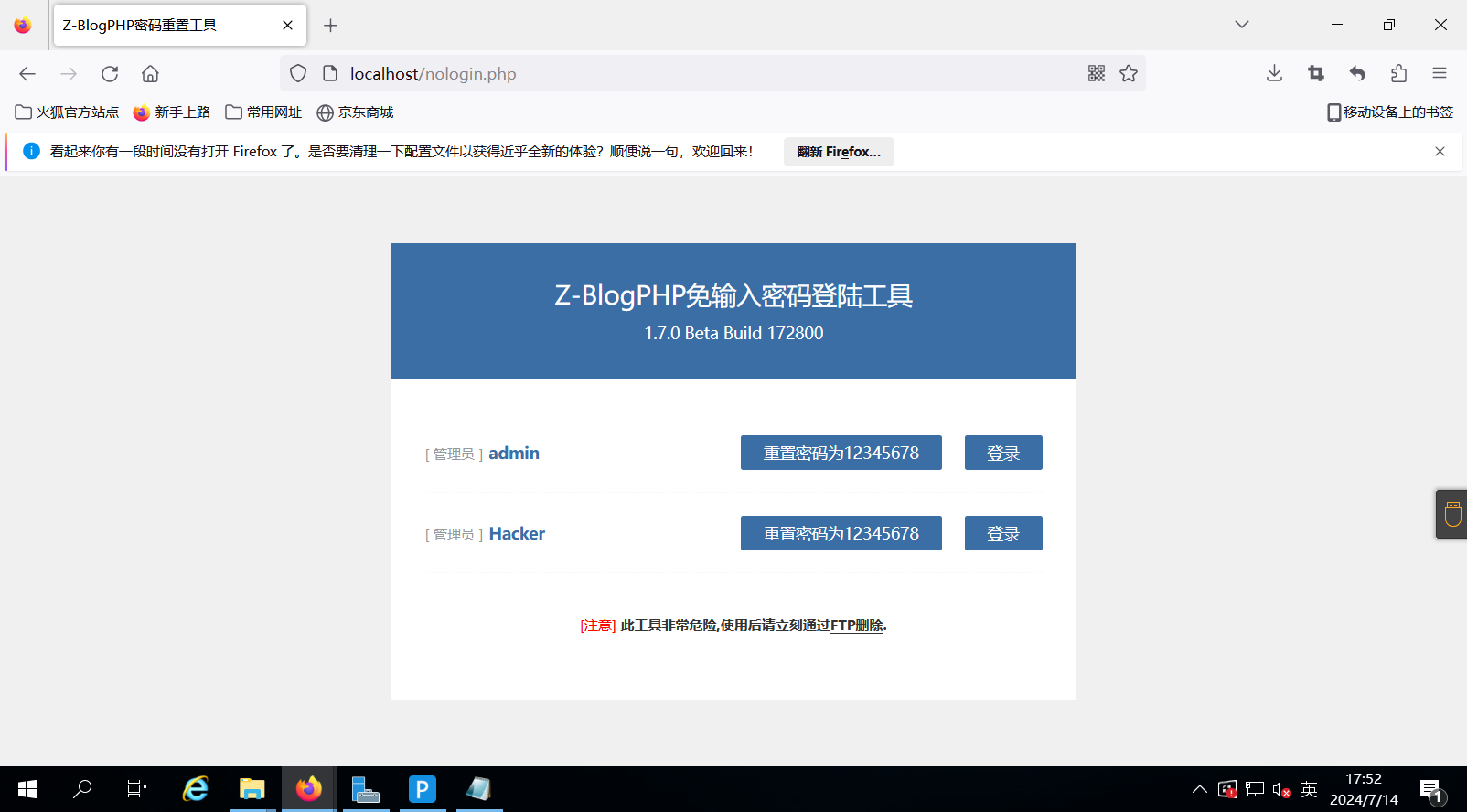This screenshot has height=812, width=1467.
Task: Click the shield tracking protection icon
Action: pos(298,74)
